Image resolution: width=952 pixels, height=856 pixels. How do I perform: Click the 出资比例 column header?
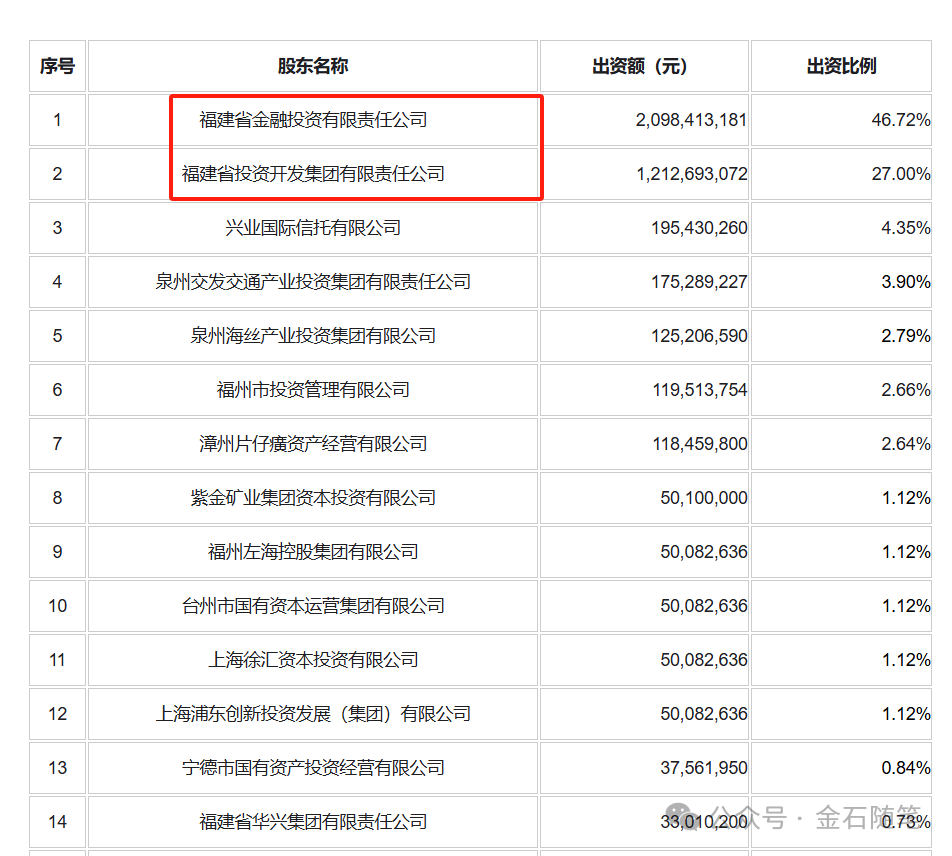[841, 66]
